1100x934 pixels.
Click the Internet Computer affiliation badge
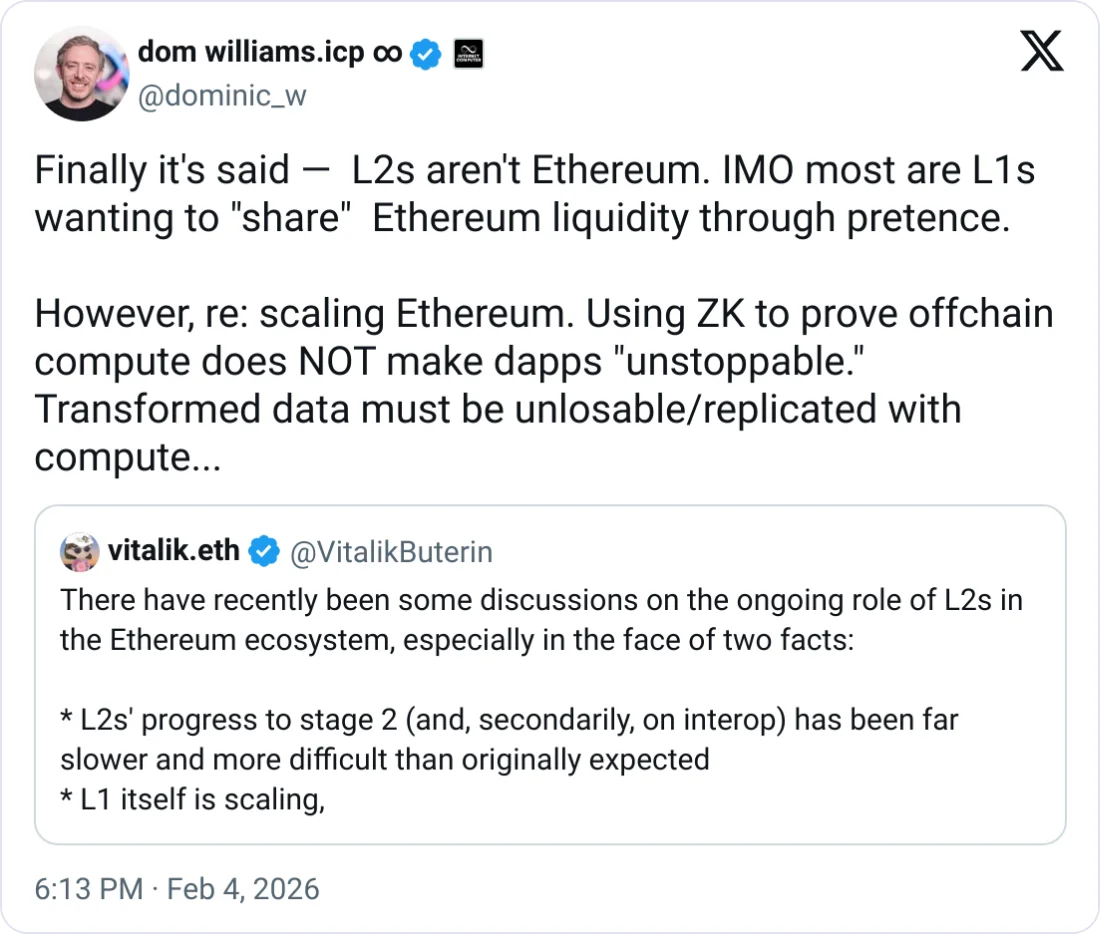tap(468, 54)
